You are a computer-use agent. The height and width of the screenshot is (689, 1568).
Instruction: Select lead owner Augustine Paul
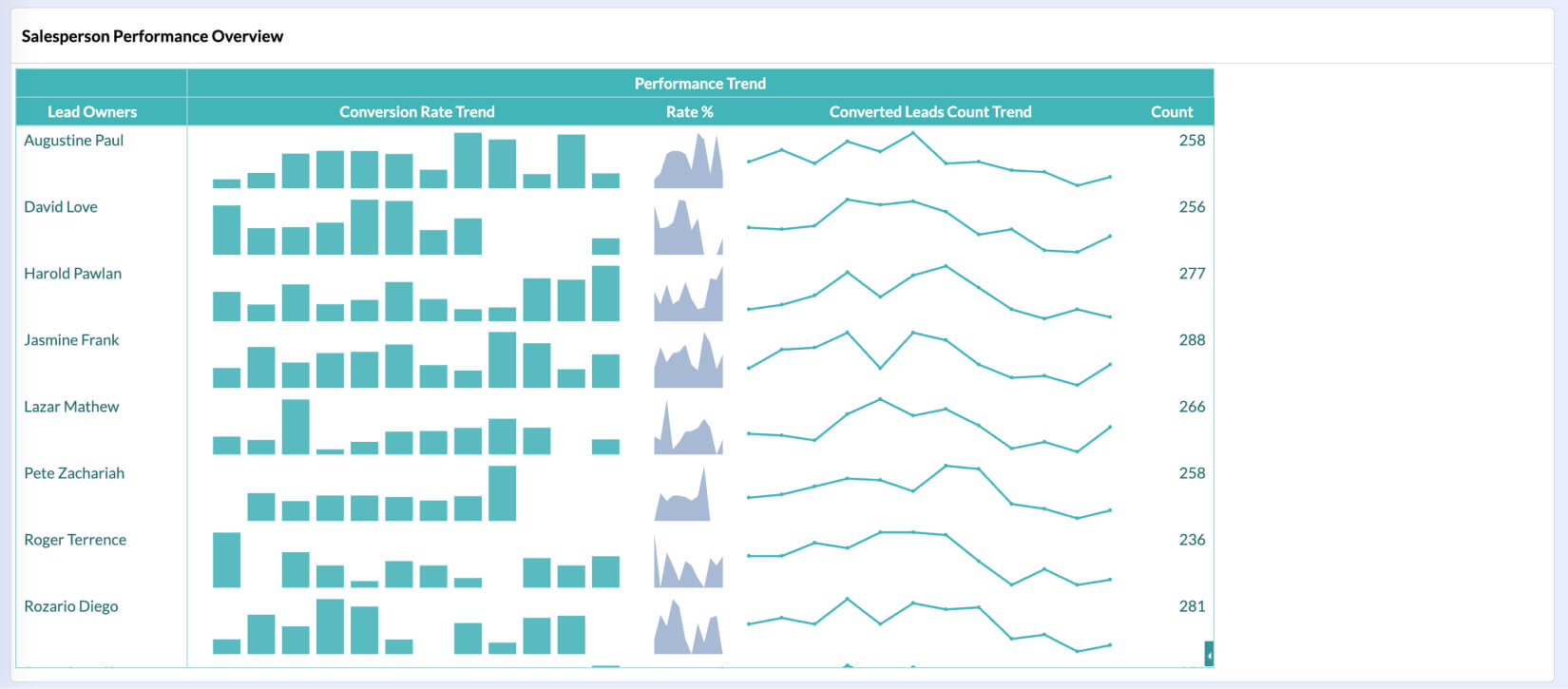click(x=74, y=140)
